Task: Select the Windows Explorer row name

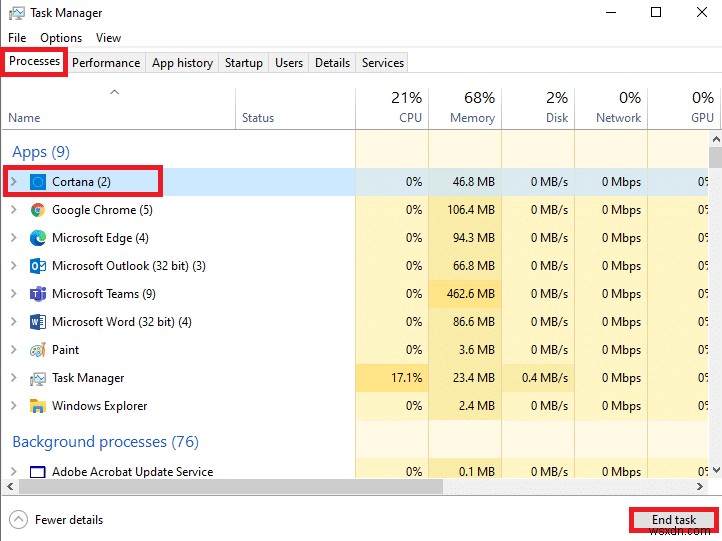Action: [x=99, y=406]
